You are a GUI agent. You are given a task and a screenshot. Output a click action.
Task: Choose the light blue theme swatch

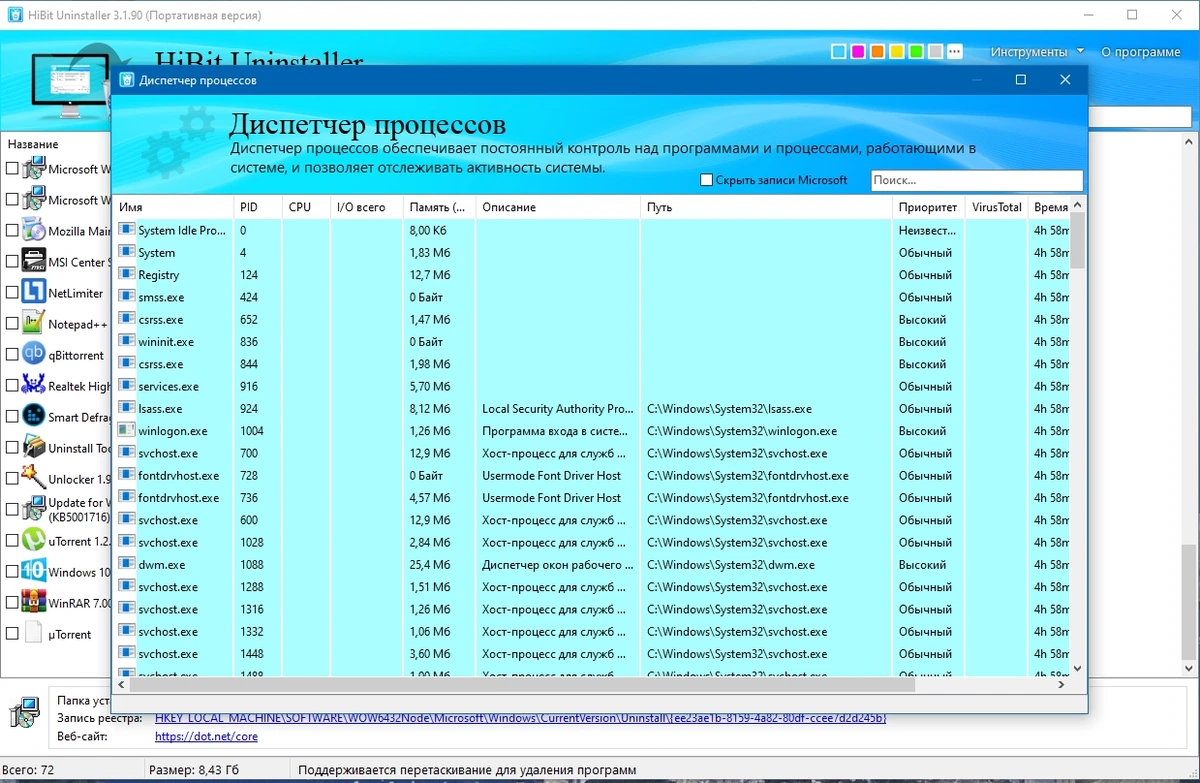click(x=839, y=52)
